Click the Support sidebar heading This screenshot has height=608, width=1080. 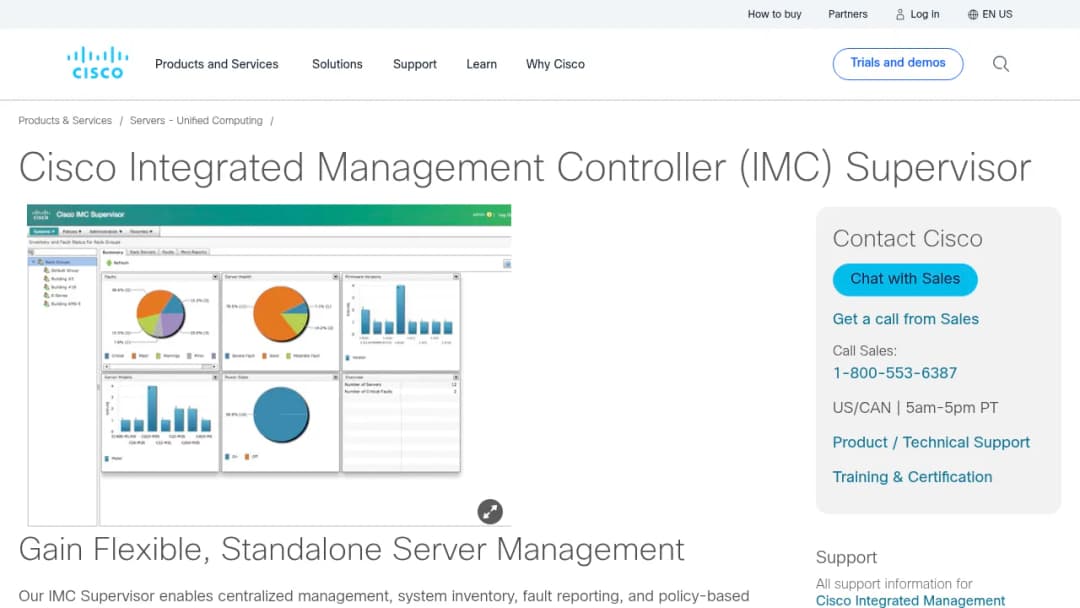tap(846, 557)
